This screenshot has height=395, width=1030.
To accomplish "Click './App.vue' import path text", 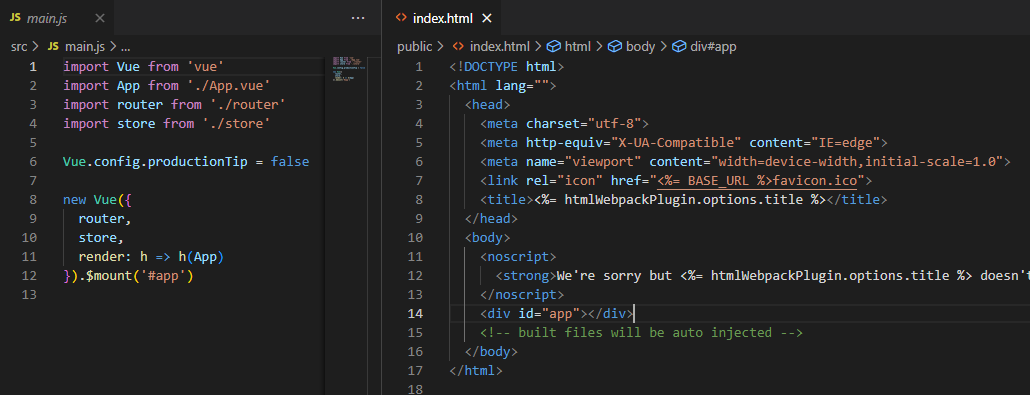I will tap(230, 85).
